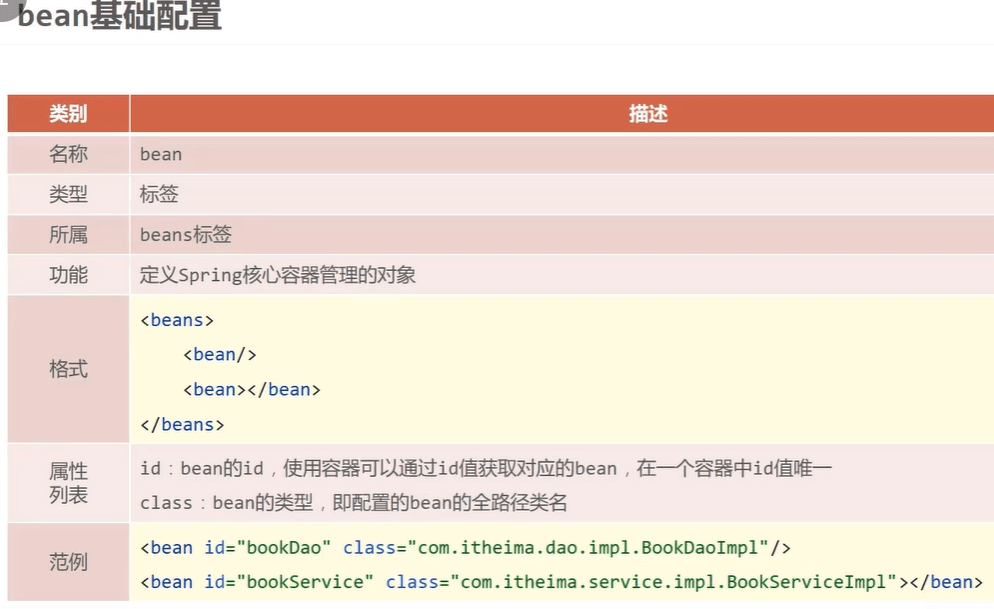Image resolution: width=994 pixels, height=609 pixels.
Task: Select the 描述 column header
Action: (648, 114)
